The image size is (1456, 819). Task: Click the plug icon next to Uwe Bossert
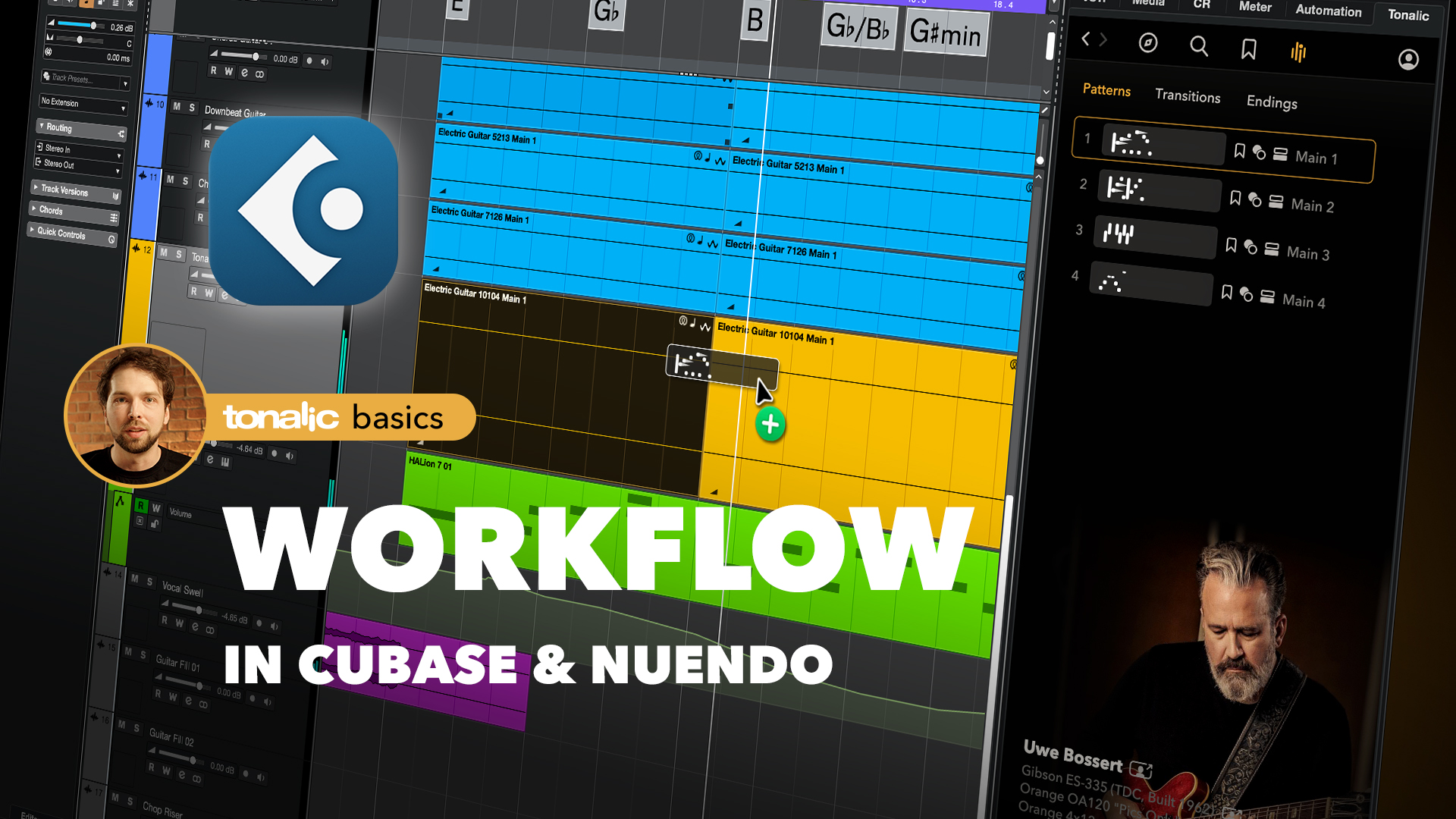point(1141,770)
